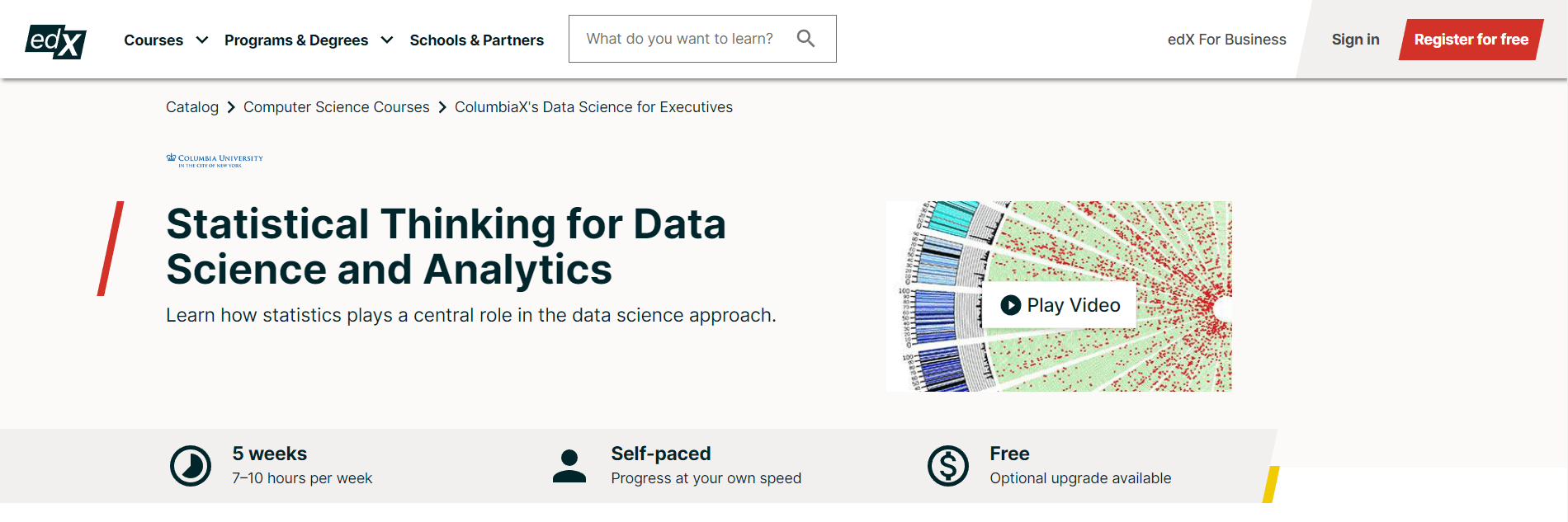1568x522 pixels.
Task: Click the person icon beside Self-paced
Action: pyautogui.click(x=569, y=464)
